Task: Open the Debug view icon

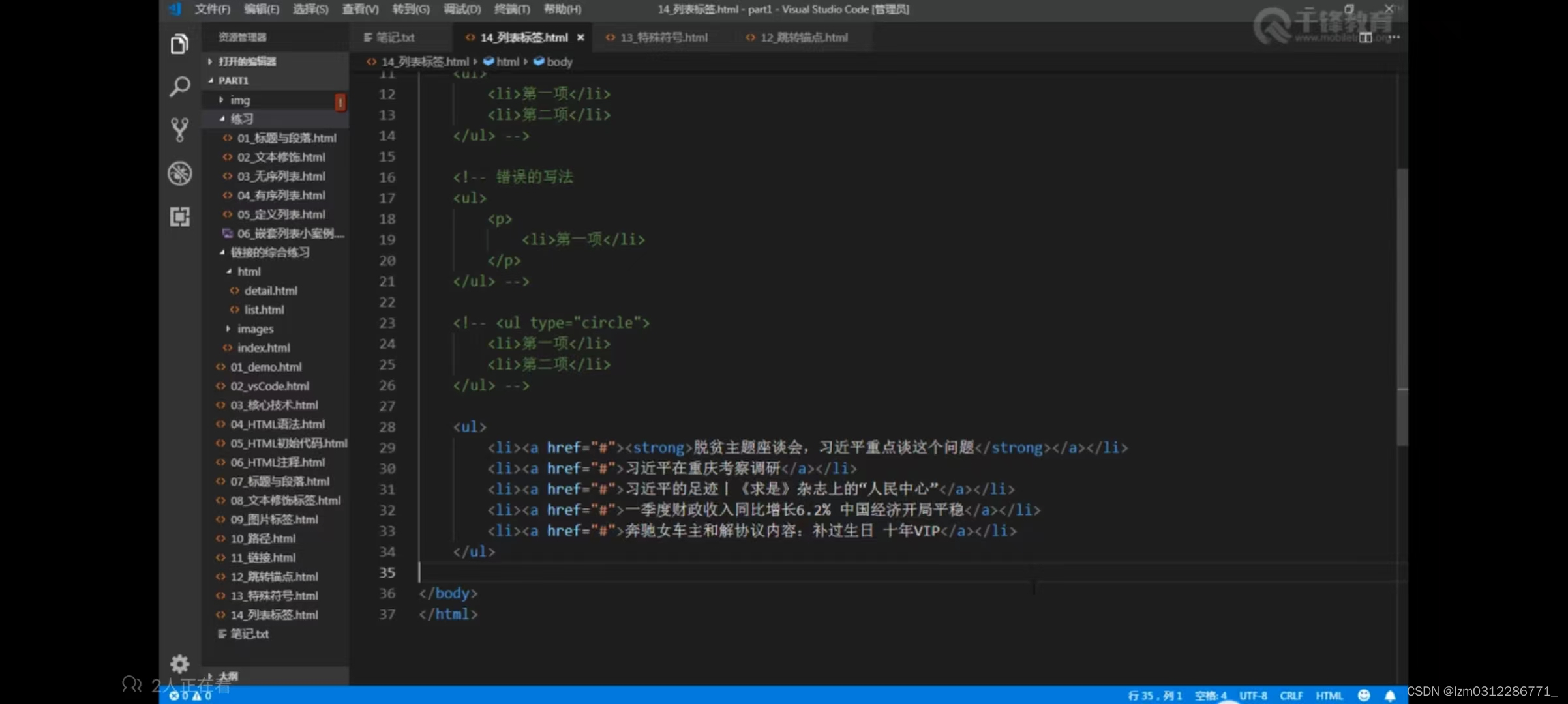Action: tap(179, 173)
